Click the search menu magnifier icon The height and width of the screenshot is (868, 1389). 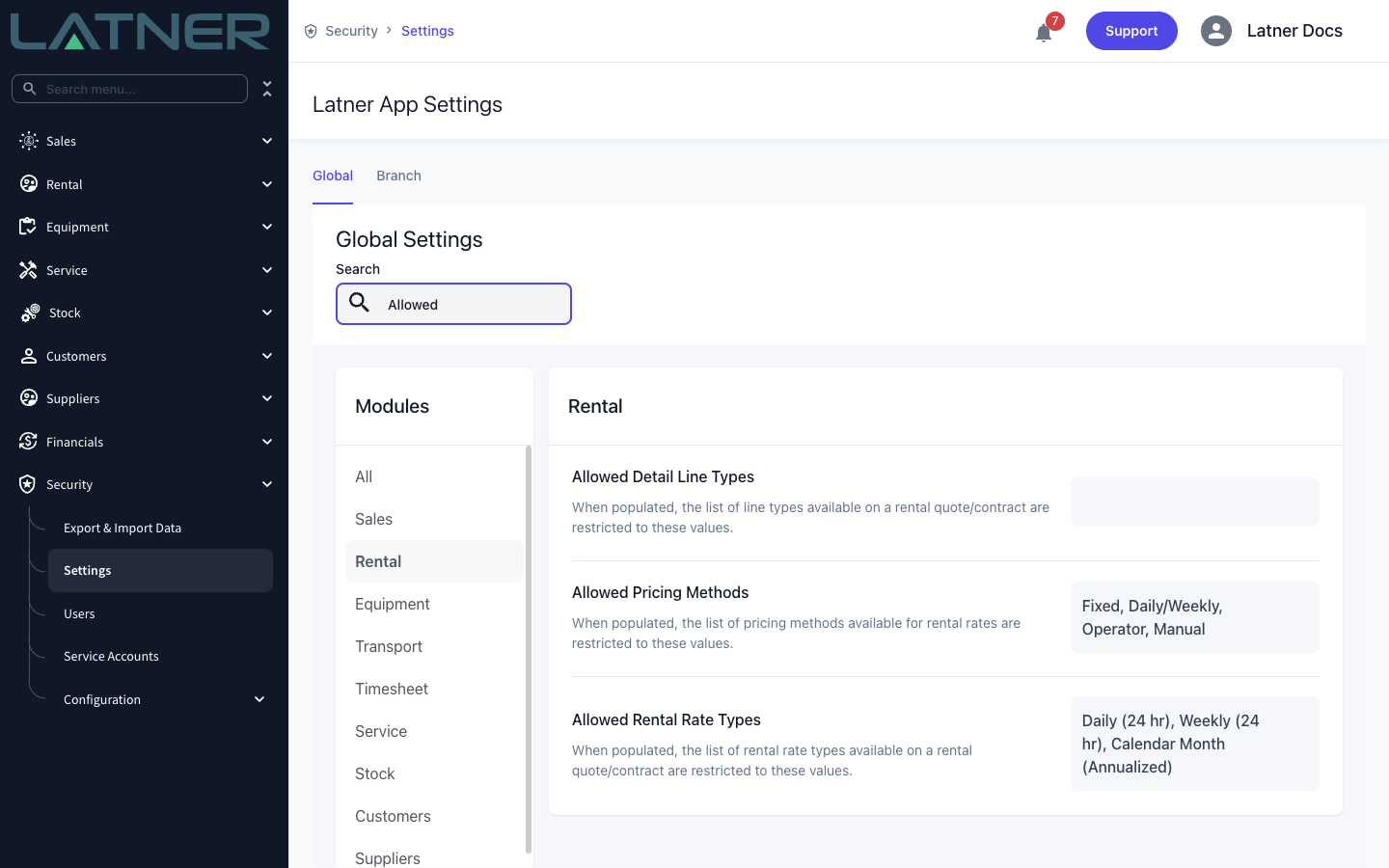pos(30,89)
